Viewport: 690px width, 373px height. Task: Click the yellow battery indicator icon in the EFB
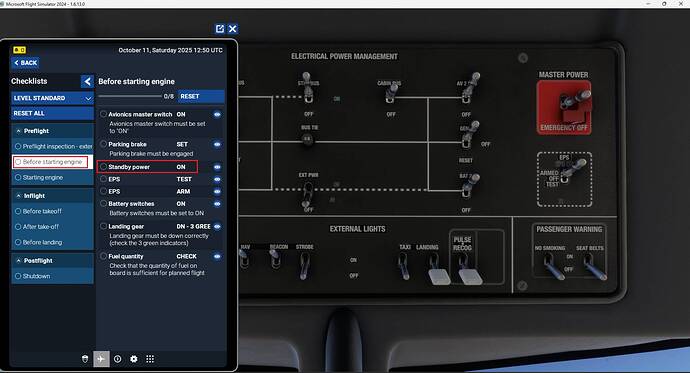19,50
